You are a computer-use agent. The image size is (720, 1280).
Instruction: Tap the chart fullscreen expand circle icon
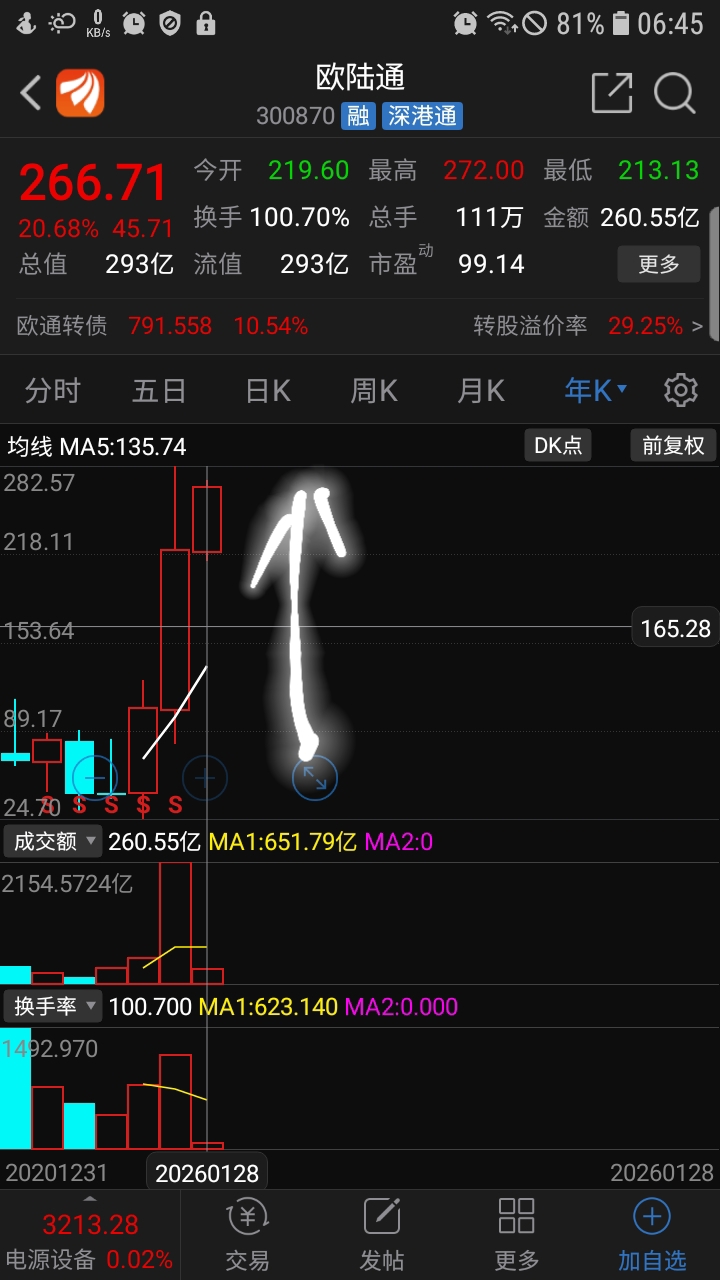[315, 778]
